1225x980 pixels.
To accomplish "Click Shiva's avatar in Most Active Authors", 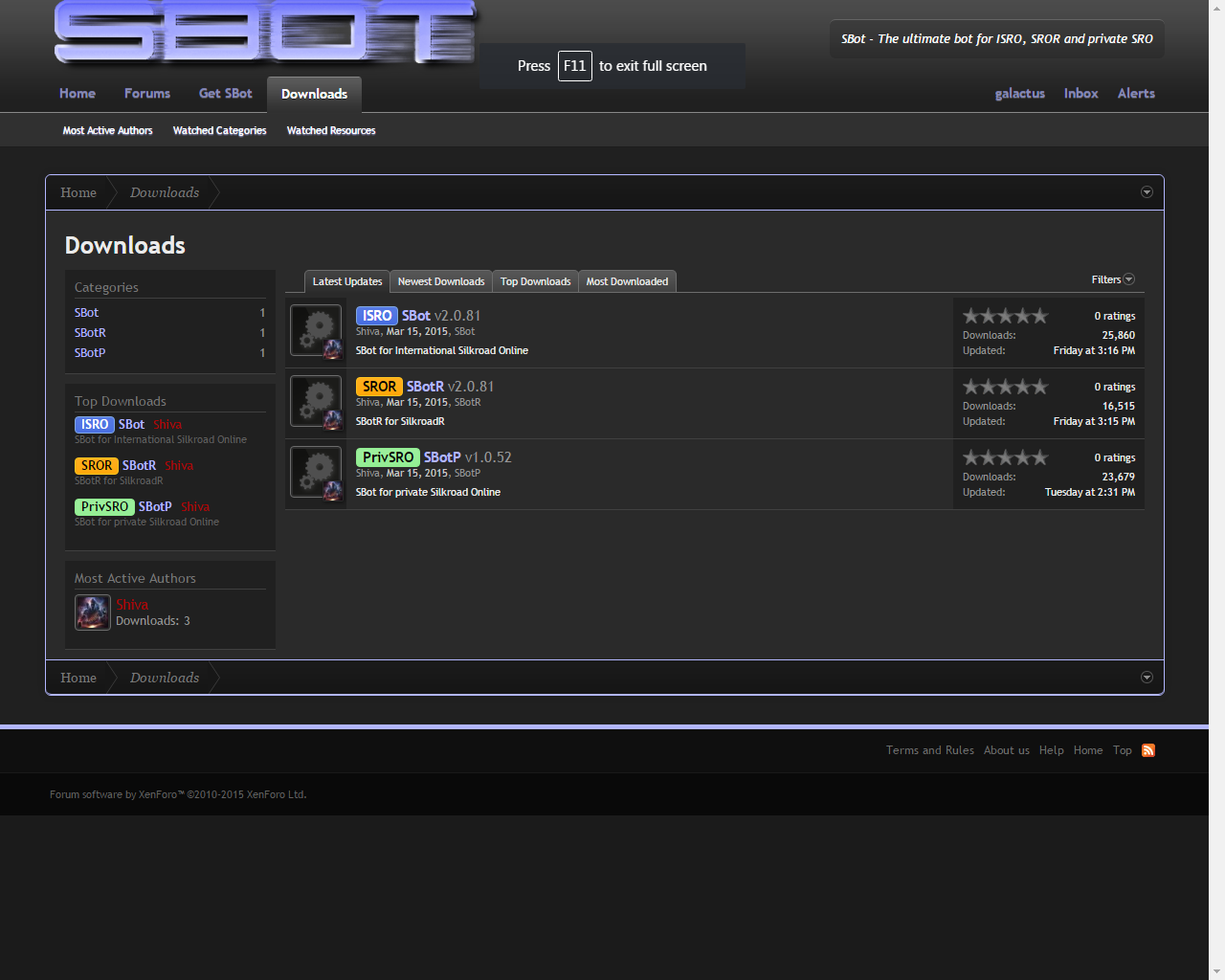I will (93, 612).
